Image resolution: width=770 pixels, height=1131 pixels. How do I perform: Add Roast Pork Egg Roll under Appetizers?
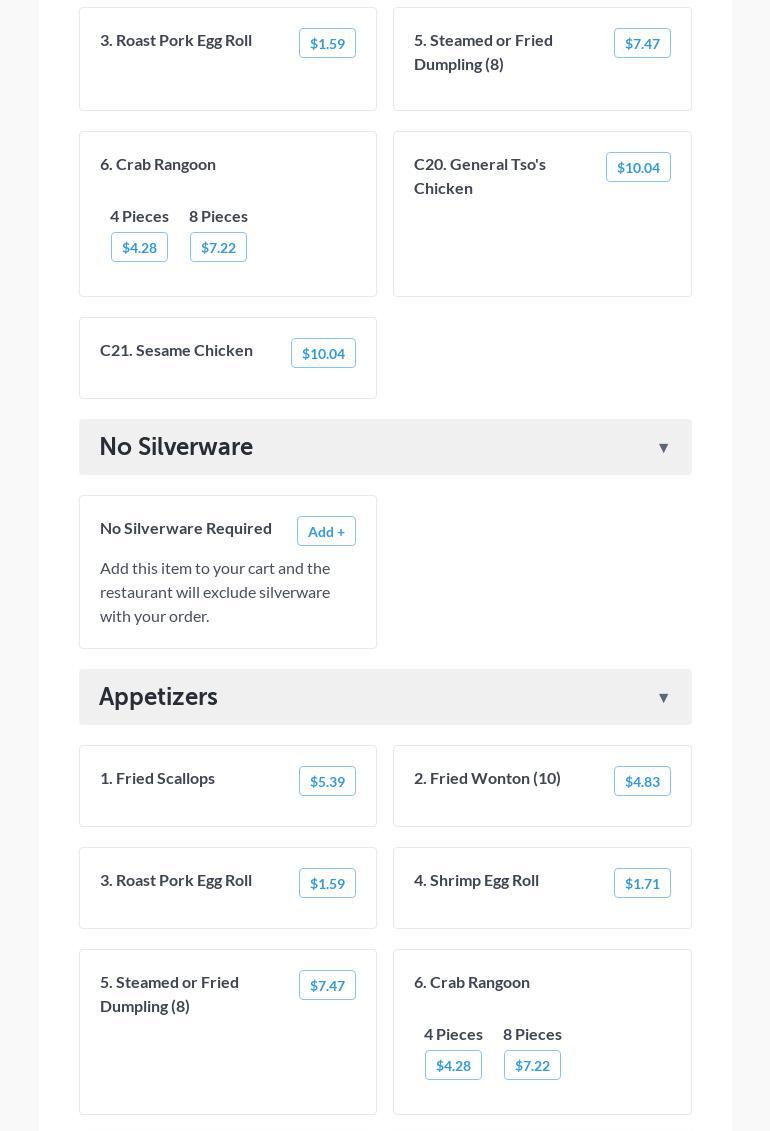pyautogui.click(x=327, y=884)
